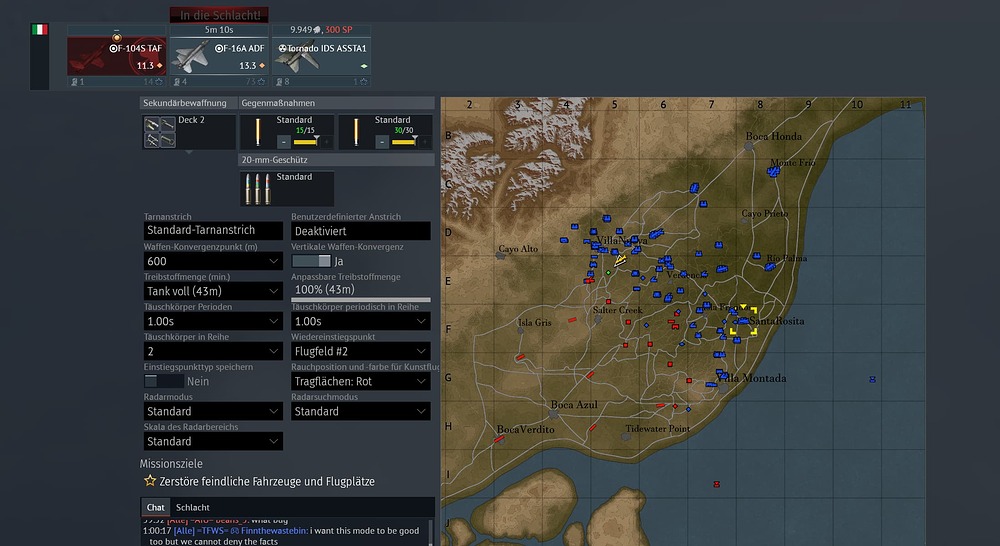Screen dimensions: 1000x546
Task: Select the Tornado IDS ASSTA1 aircraft card
Action: click(321, 56)
